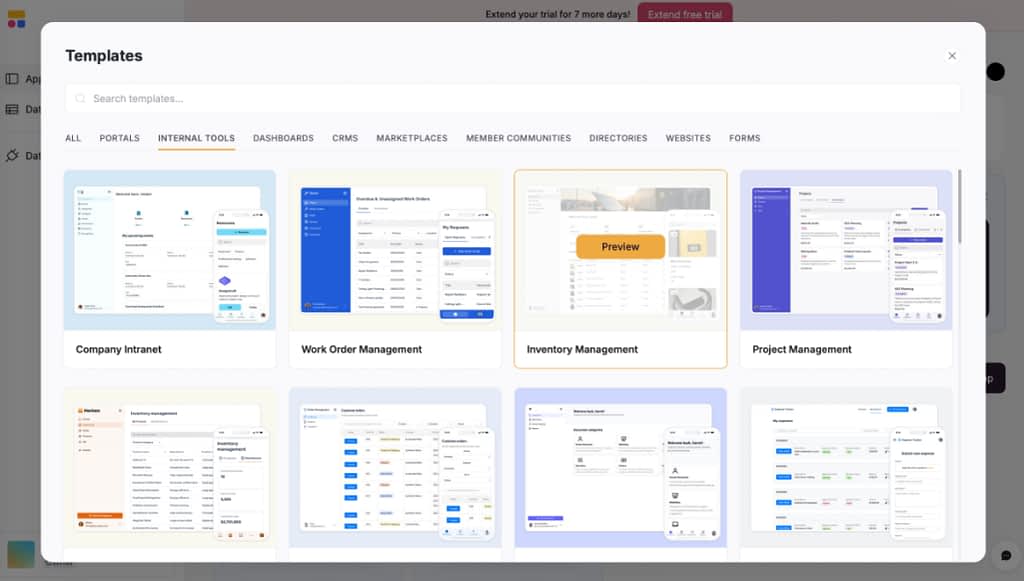This screenshot has width=1024, height=581.
Task: Open the second-row purple welcome template thumbnail
Action: pyautogui.click(x=620, y=467)
